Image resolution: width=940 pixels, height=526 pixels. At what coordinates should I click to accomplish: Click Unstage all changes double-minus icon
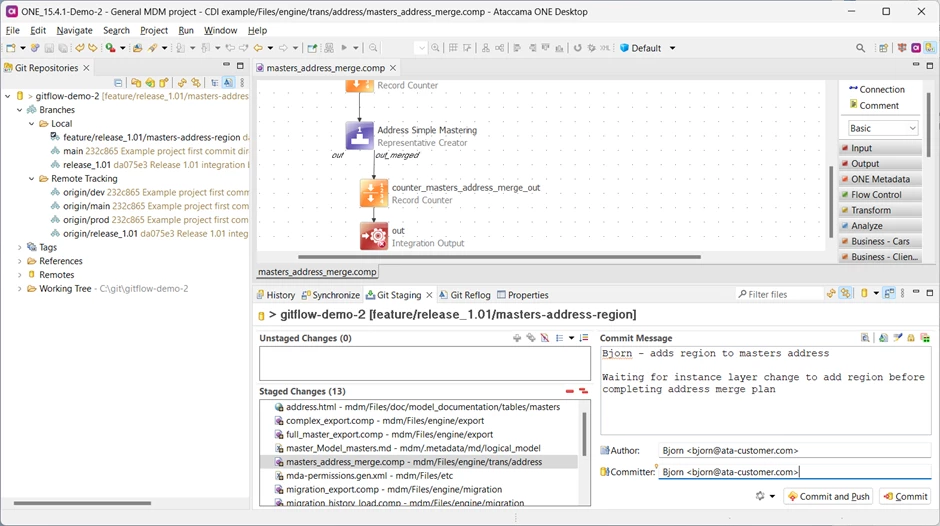coord(583,391)
